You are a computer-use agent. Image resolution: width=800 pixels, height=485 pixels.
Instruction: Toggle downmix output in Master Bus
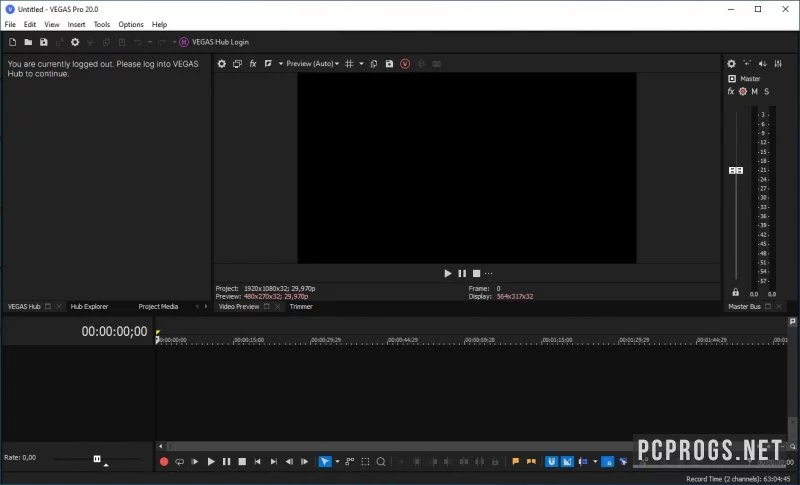coord(747,63)
